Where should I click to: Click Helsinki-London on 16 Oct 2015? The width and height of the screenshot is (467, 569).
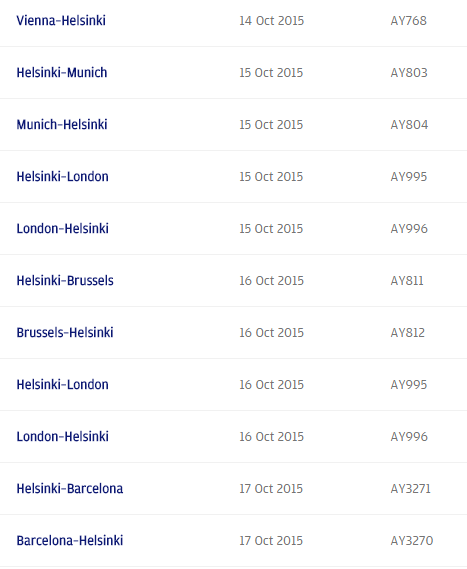(62, 385)
